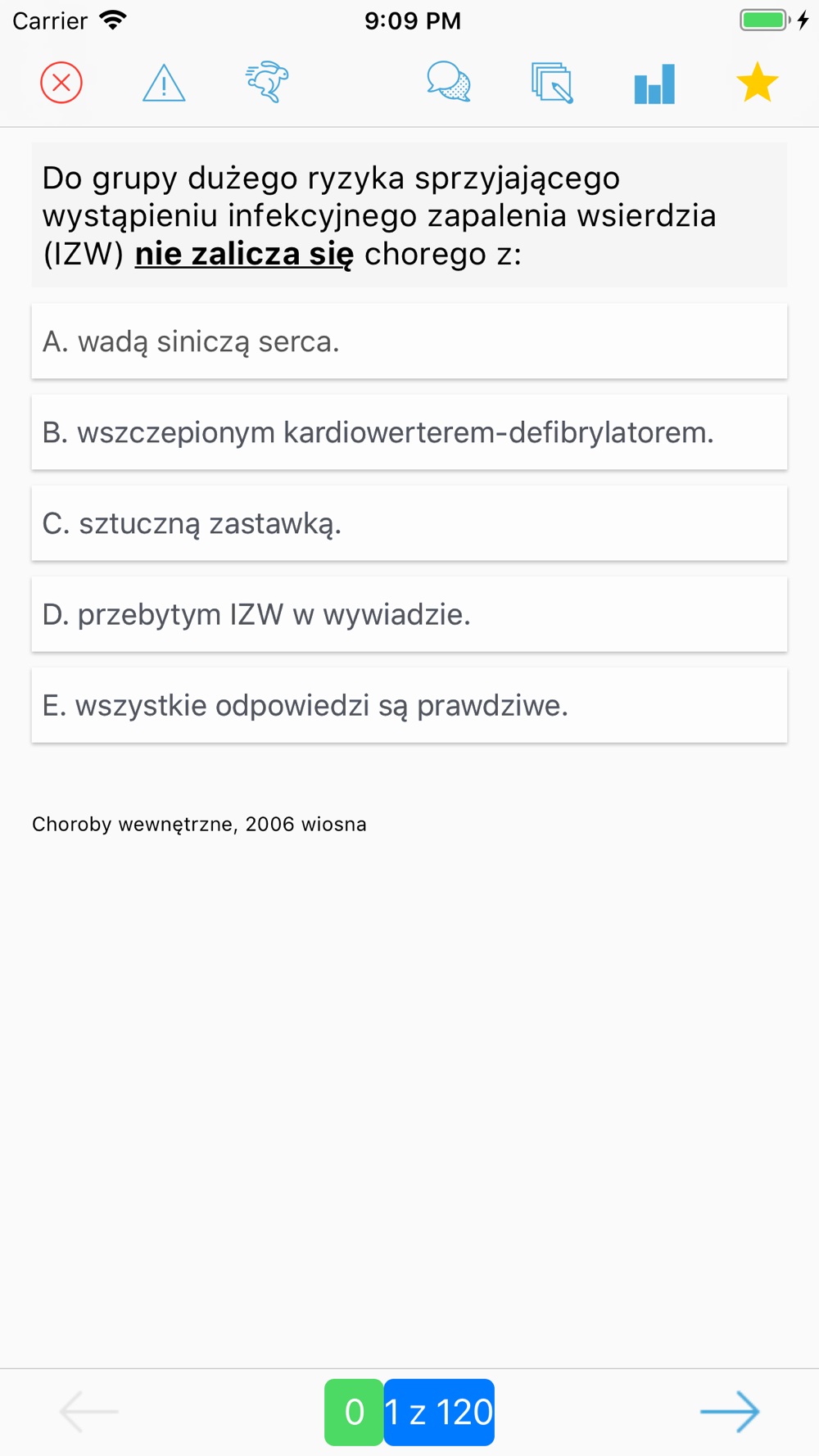Tap the Wi-Fi icon beside Carrier
The width and height of the screenshot is (819, 1456).
[x=113, y=20]
